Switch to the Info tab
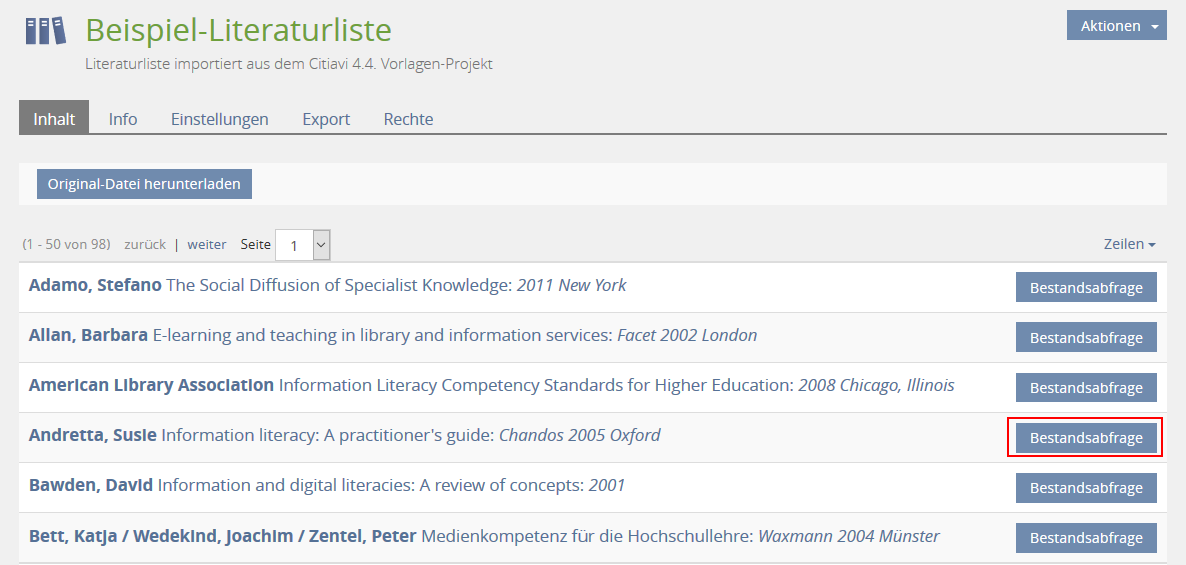1186x565 pixels. coord(123,119)
